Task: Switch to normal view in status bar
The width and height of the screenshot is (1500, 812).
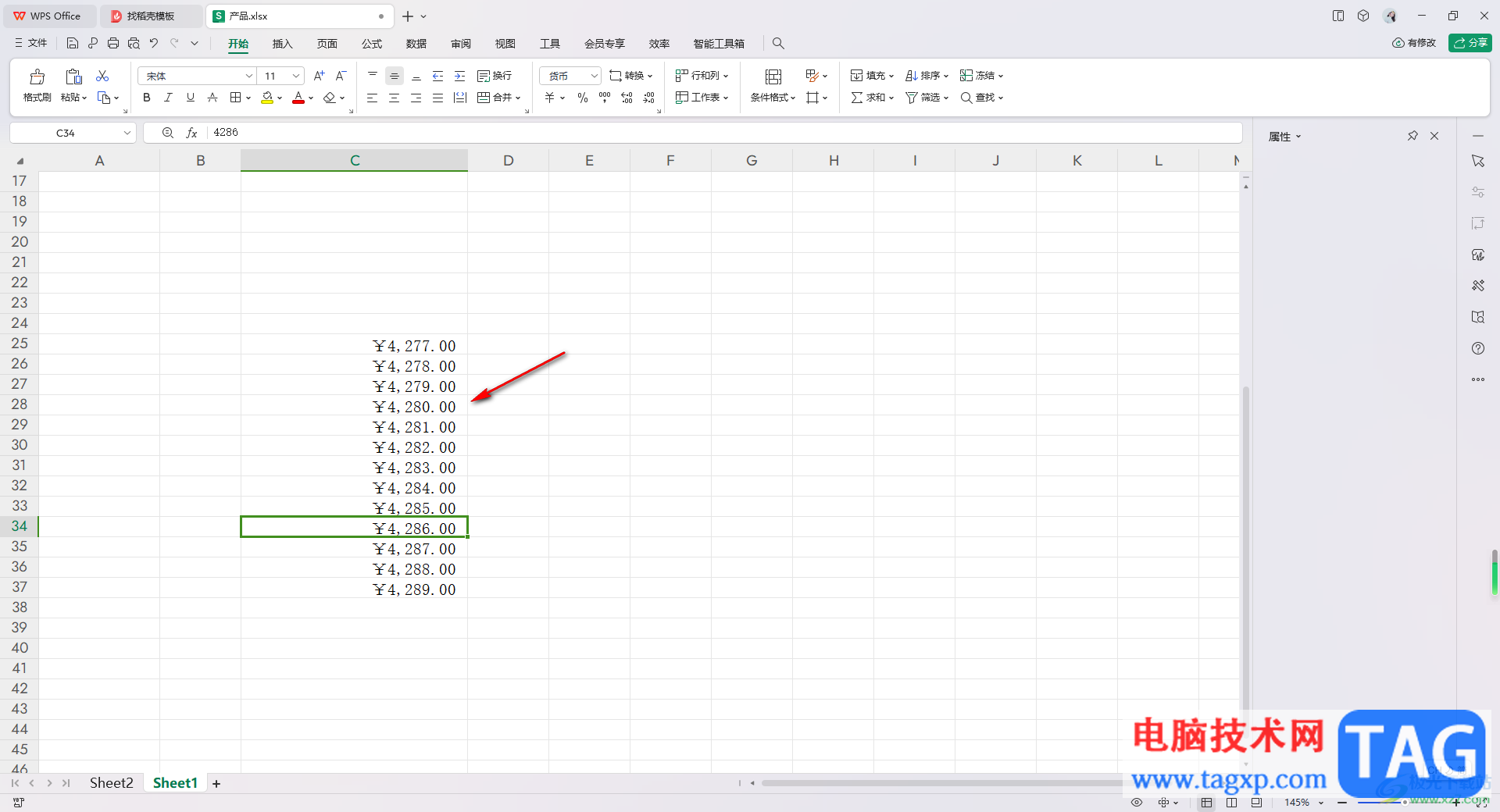Action: click(x=1207, y=803)
